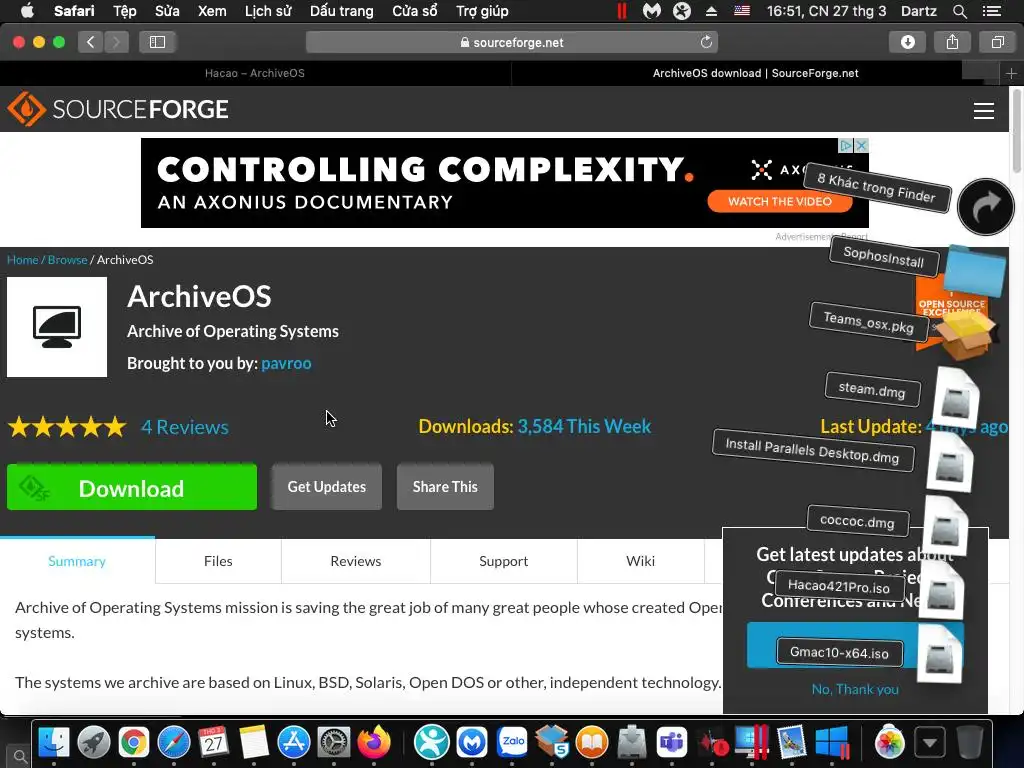
Task: Open the App Store Dock icon
Action: pos(294,743)
